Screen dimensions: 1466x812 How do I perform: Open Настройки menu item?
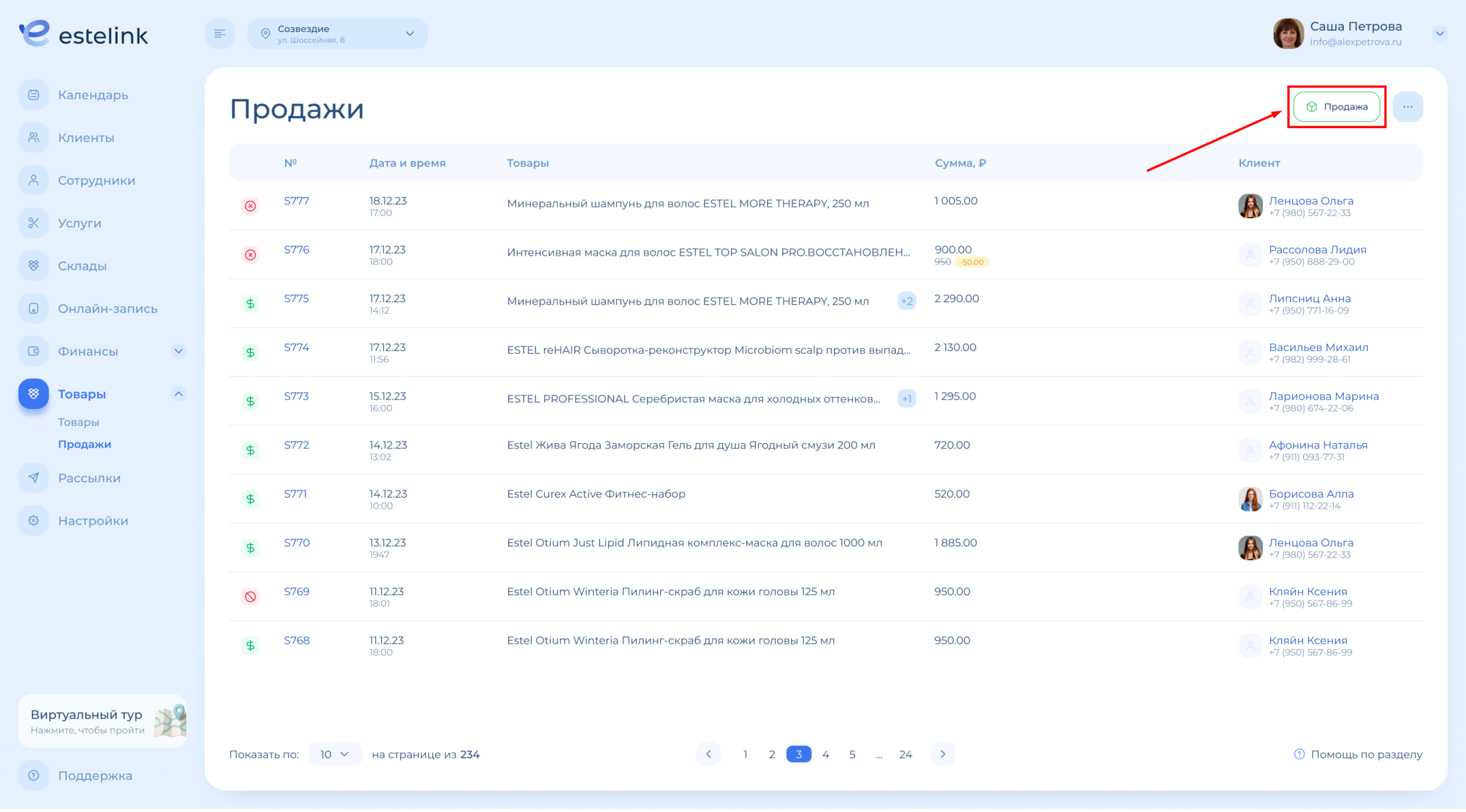point(93,520)
